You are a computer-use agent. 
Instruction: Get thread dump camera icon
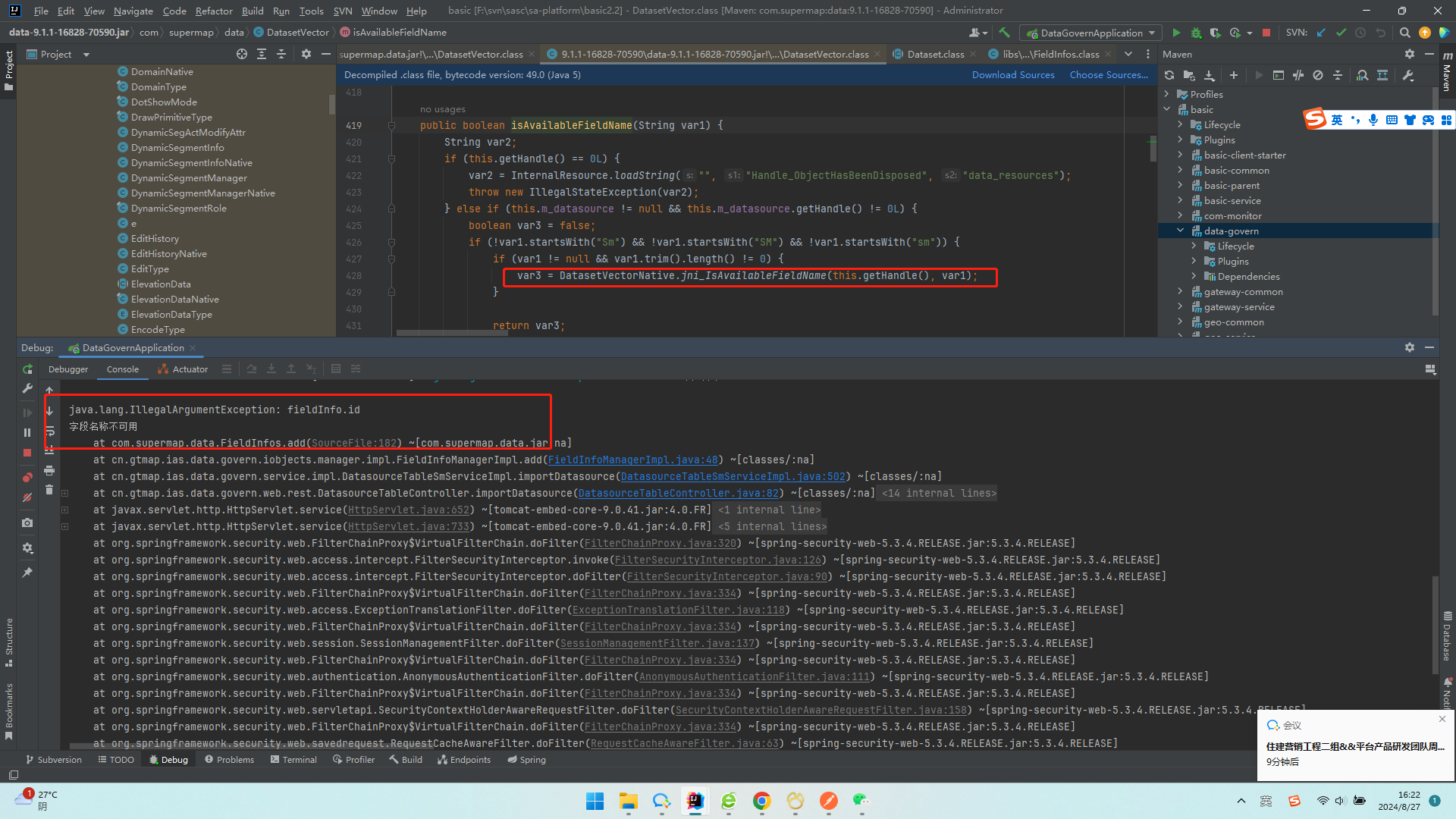click(27, 522)
